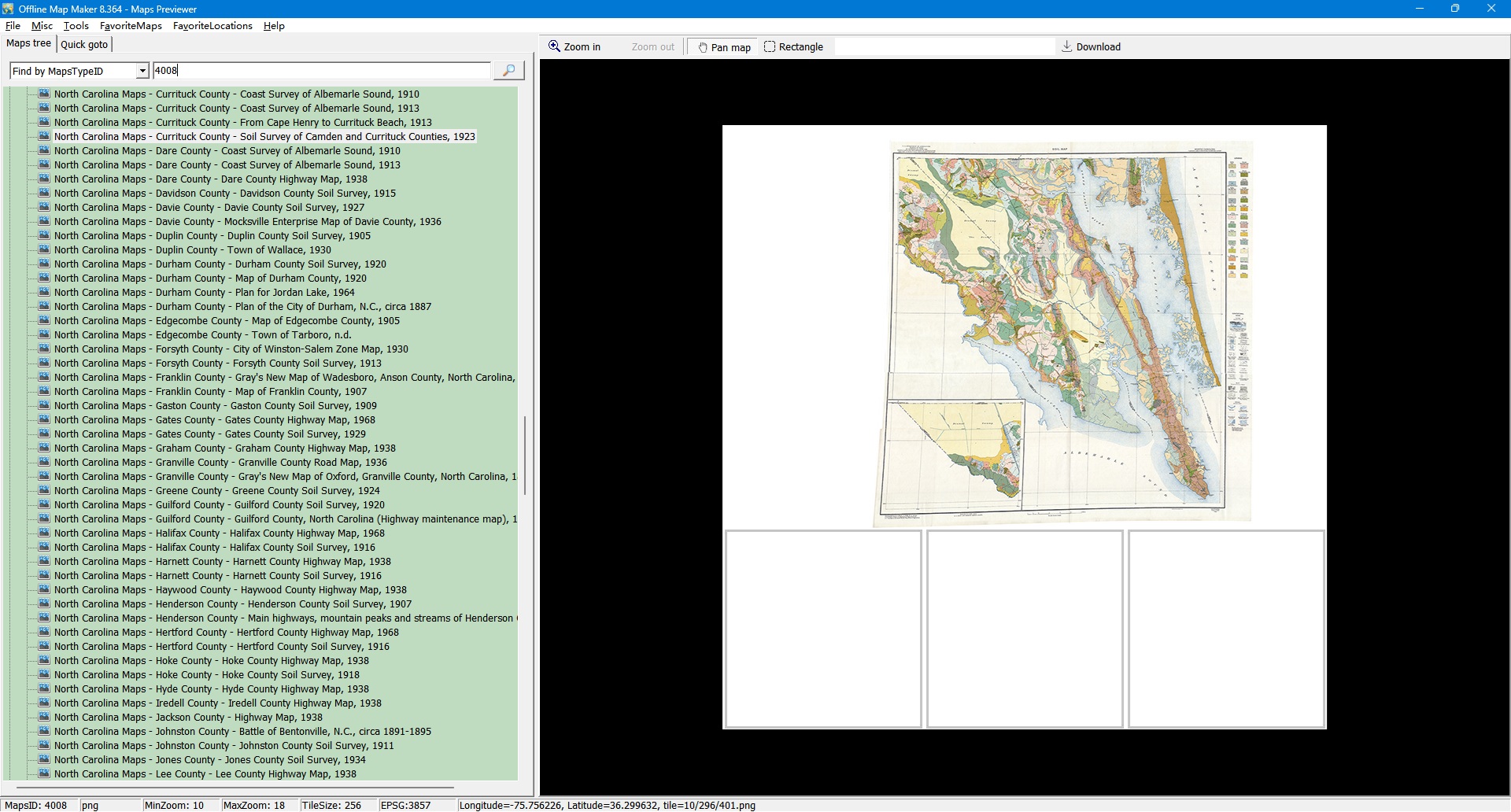
Task: Open the FavoriteMaps menu
Action: click(x=131, y=26)
